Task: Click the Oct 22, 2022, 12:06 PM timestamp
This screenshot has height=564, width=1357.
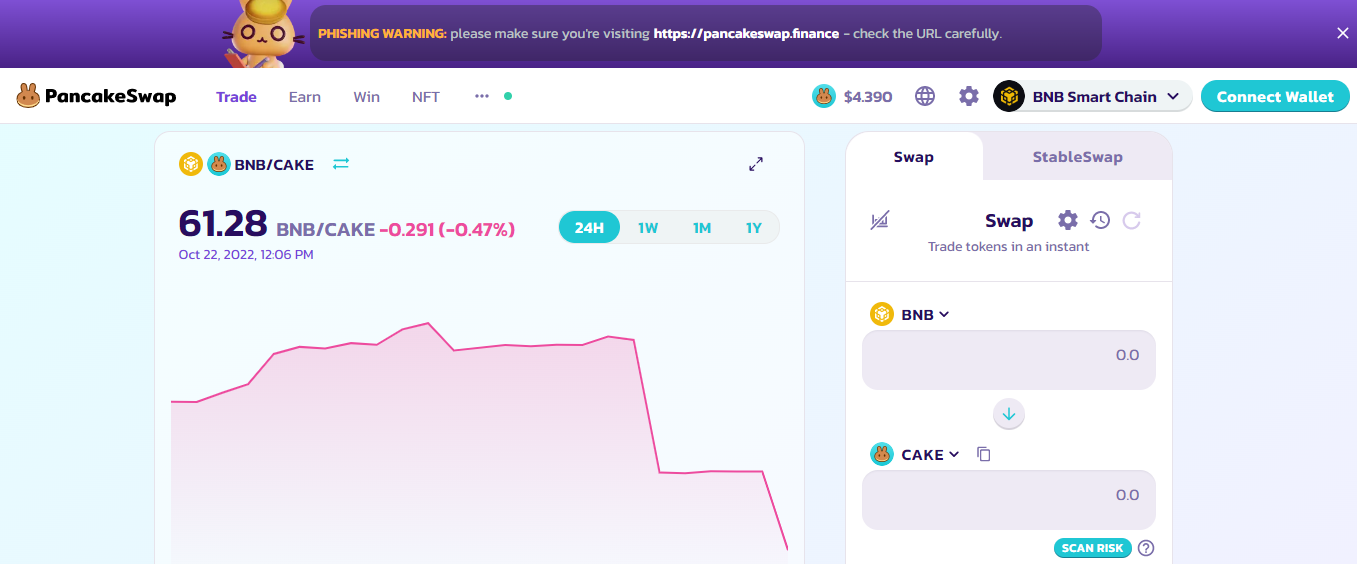Action: [246, 255]
